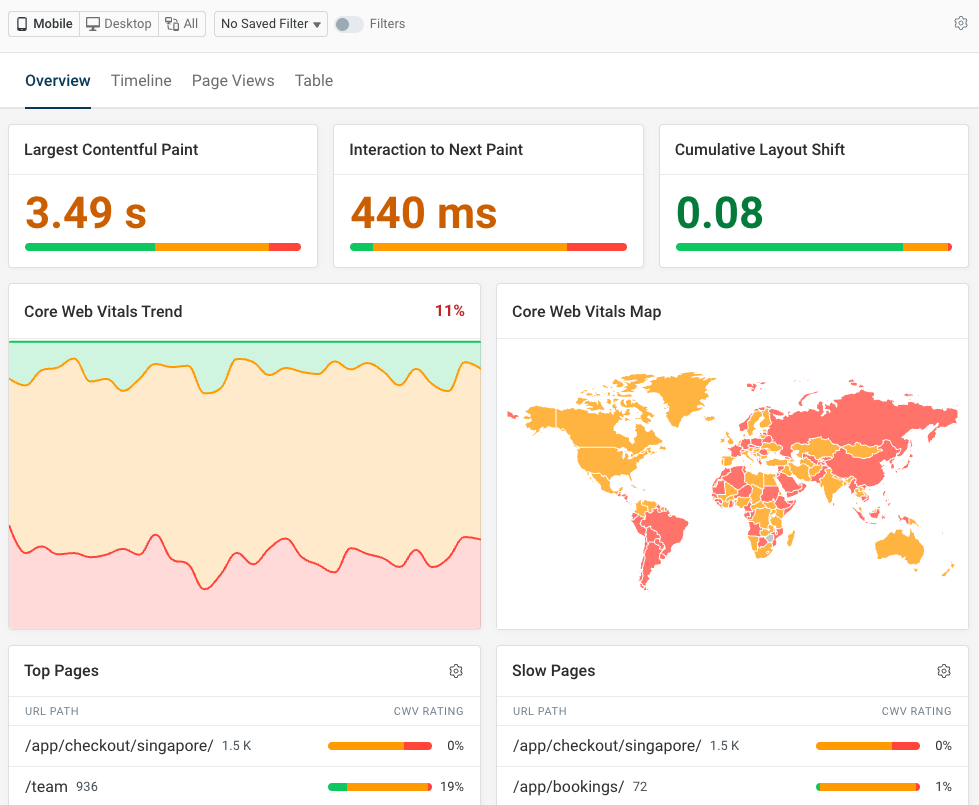Click the red 11% trend indicator
This screenshot has width=979, height=805.
coord(450,311)
